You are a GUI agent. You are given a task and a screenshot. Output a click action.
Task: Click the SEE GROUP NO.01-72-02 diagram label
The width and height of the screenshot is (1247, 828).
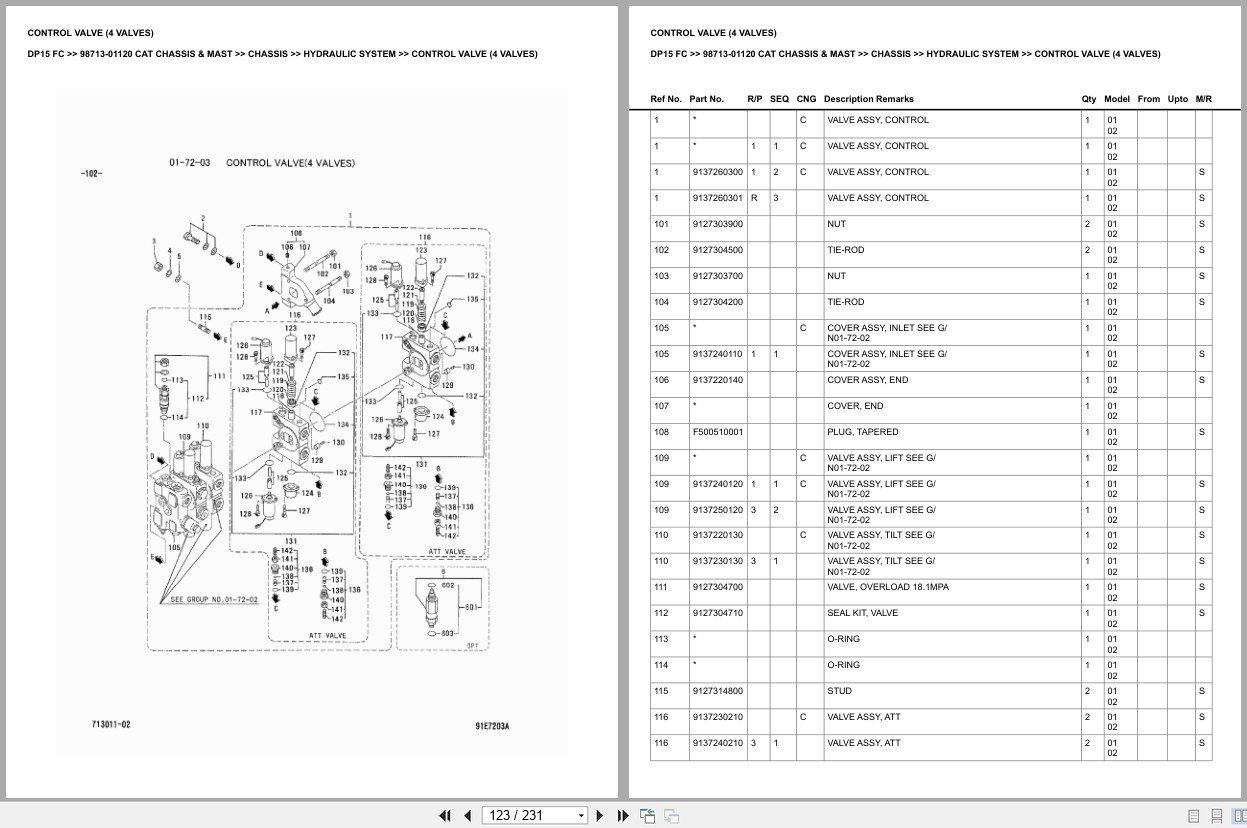tap(214, 600)
